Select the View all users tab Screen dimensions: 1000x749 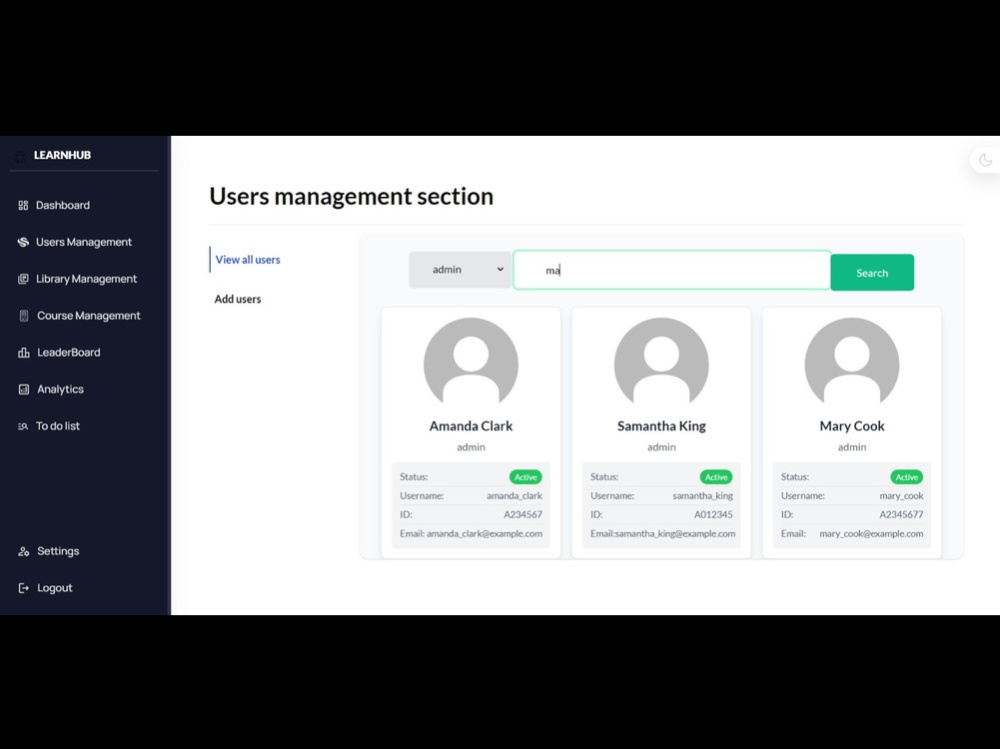247,260
